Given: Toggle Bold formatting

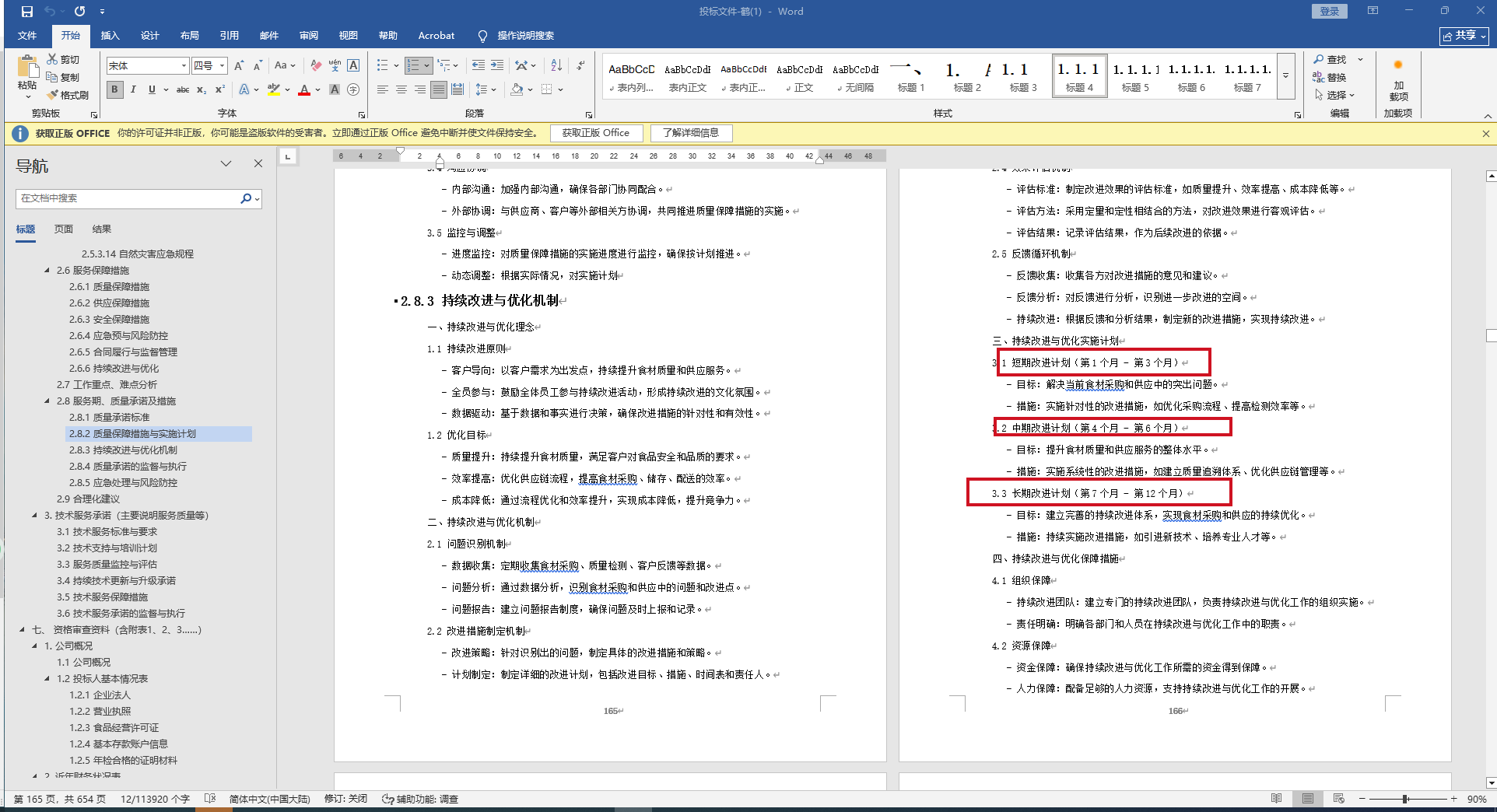Looking at the screenshot, I should (114, 90).
